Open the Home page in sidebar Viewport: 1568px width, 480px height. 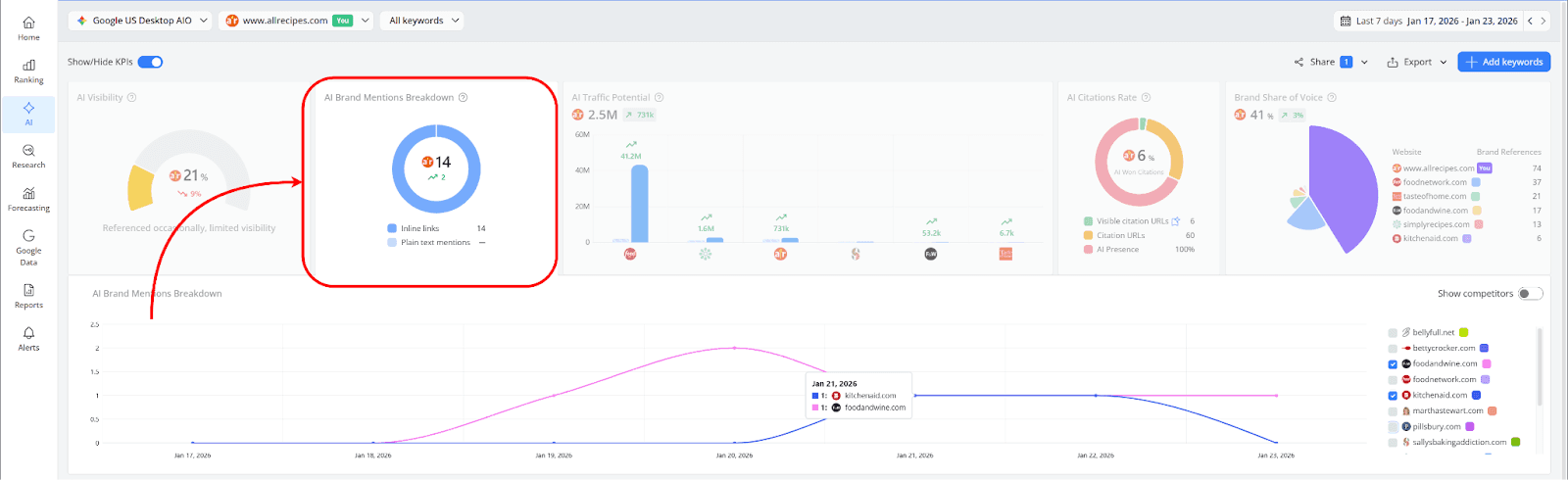point(28,28)
